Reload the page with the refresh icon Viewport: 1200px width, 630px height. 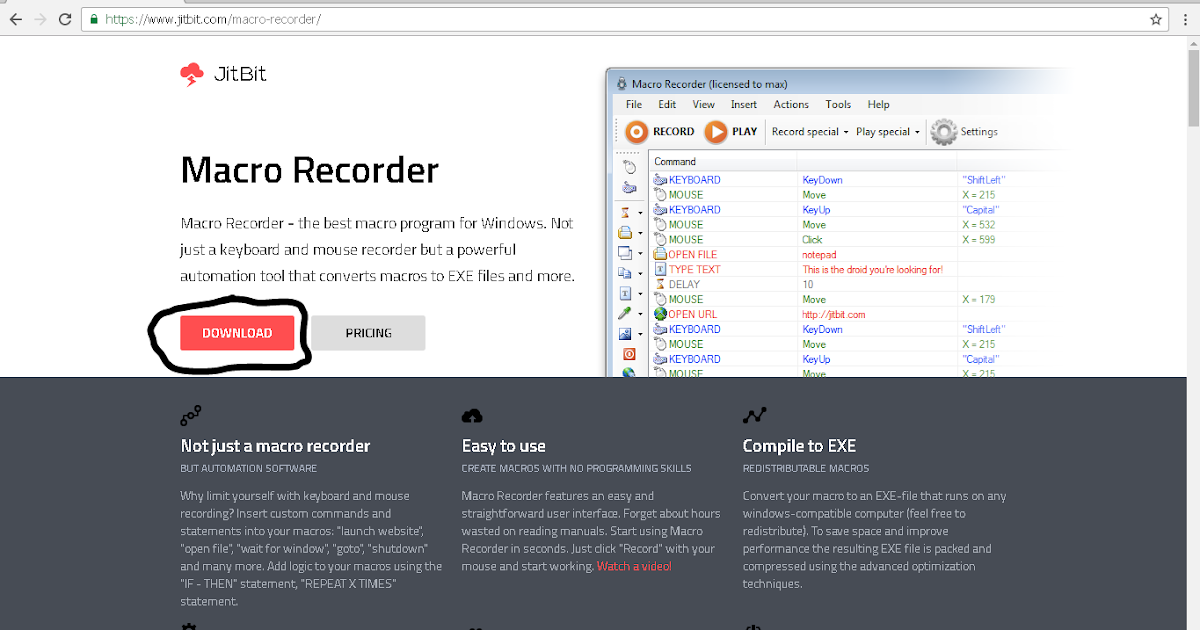[65, 19]
